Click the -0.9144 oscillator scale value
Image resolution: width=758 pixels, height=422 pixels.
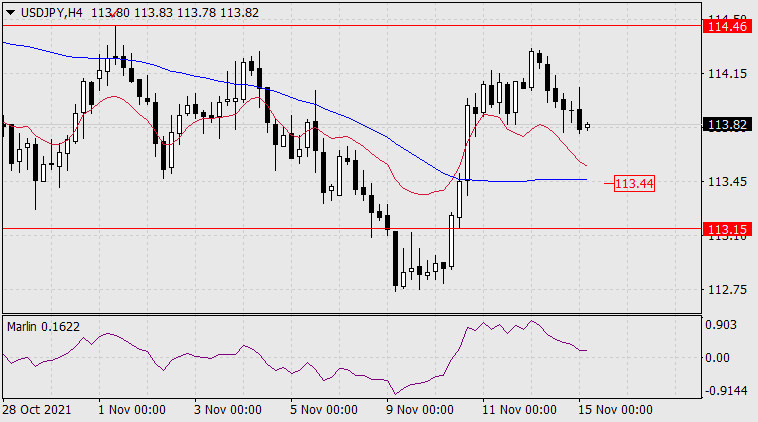[726, 391]
